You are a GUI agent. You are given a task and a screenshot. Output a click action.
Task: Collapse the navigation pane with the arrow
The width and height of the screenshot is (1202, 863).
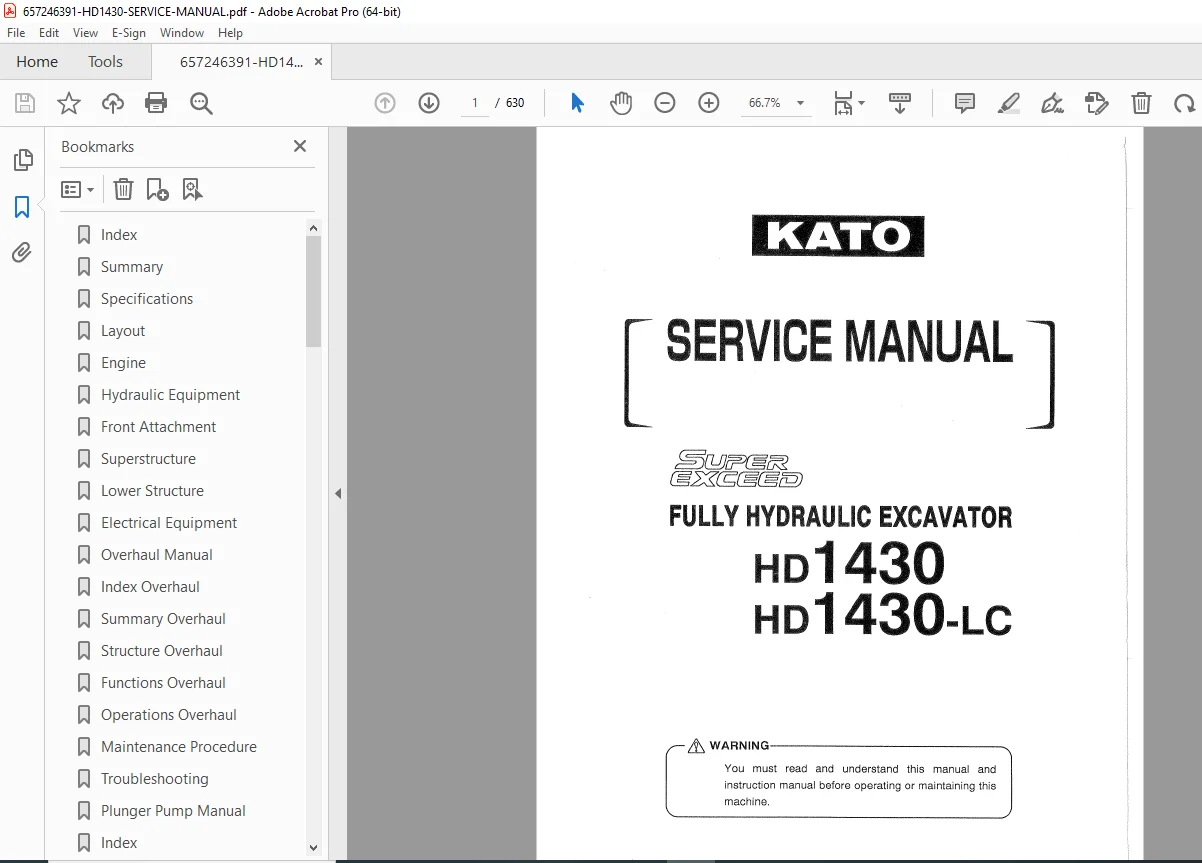tap(338, 493)
